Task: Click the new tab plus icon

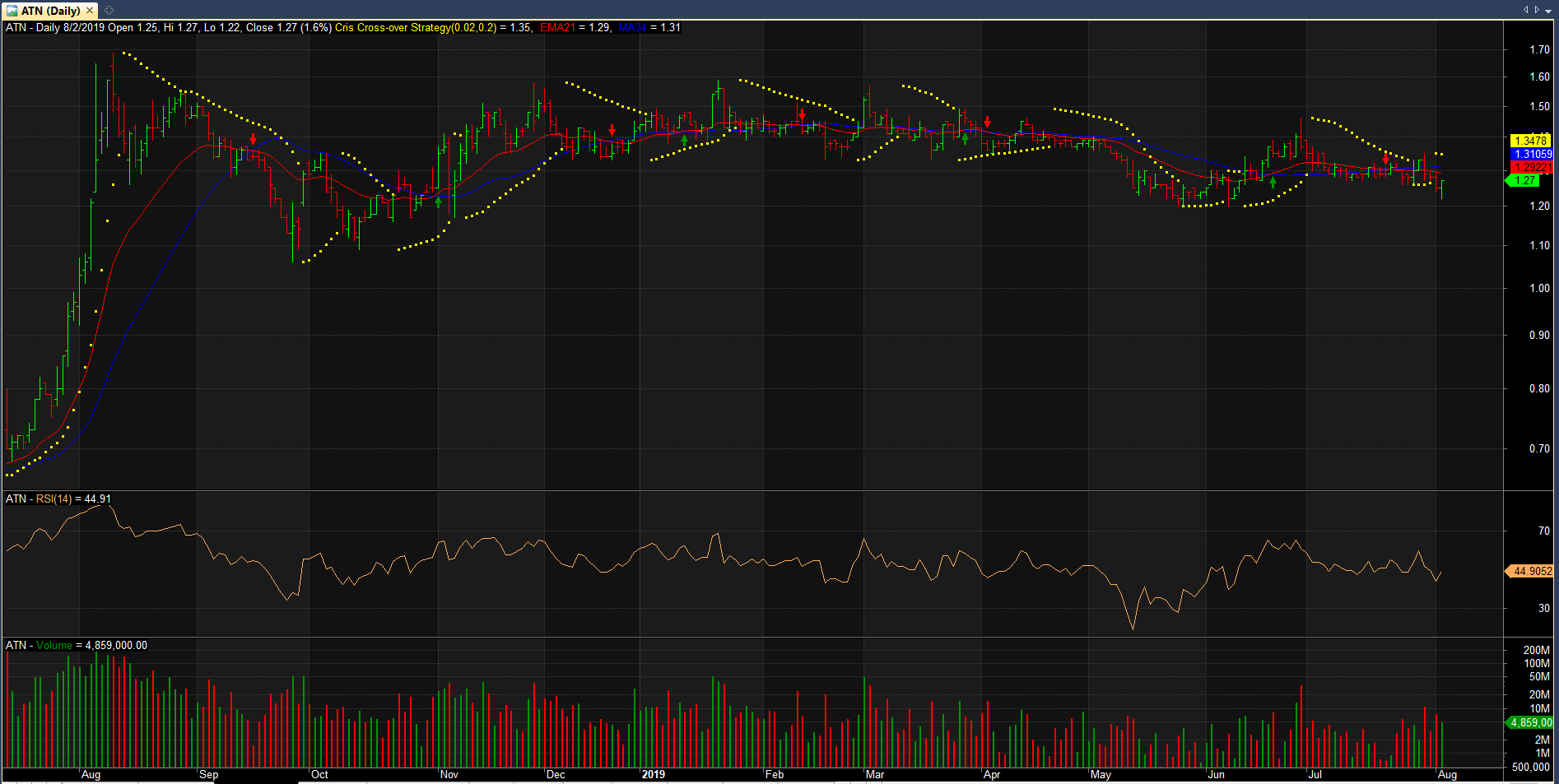Action: tap(109, 11)
